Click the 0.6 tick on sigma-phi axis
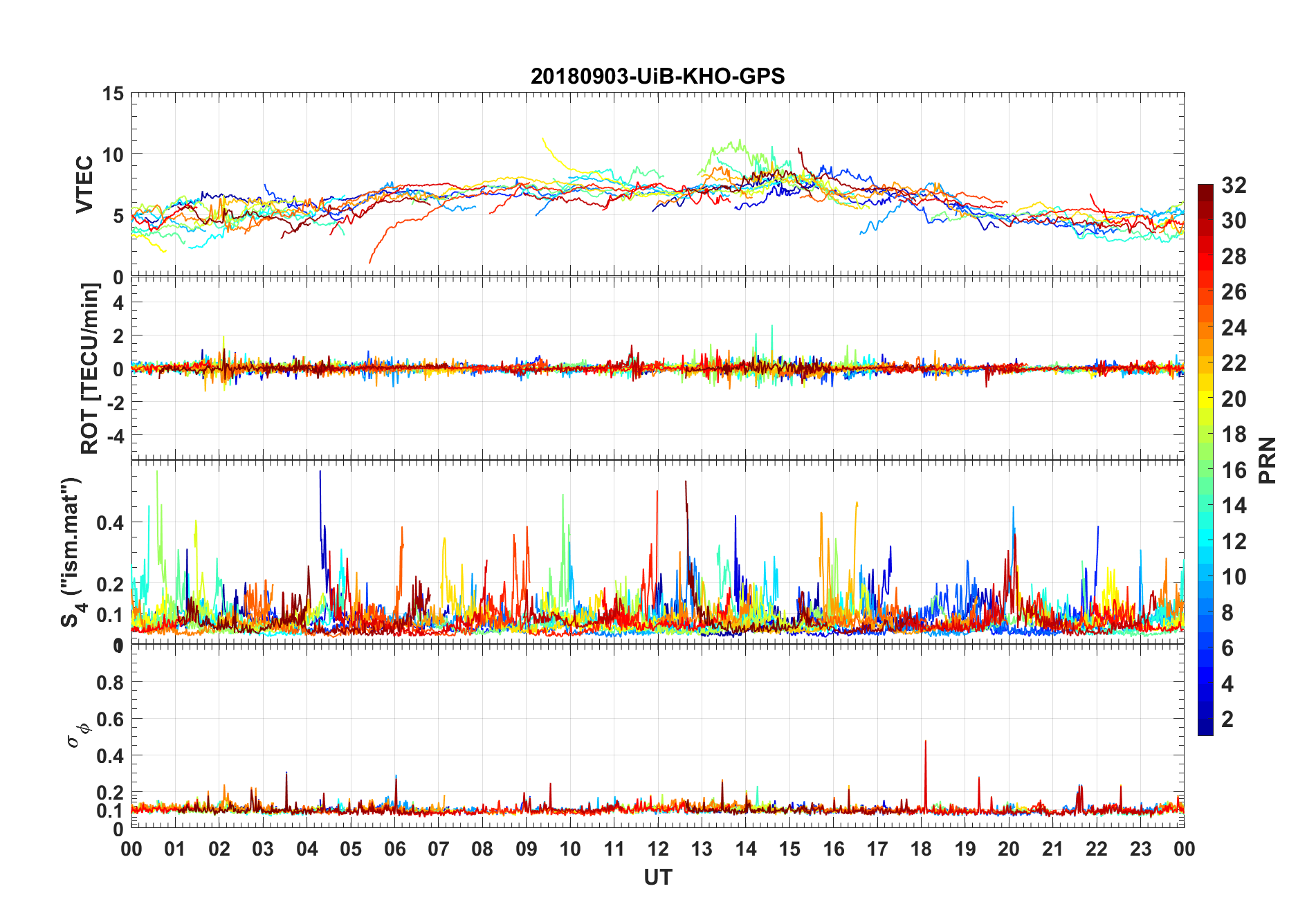1316x920 pixels. pyautogui.click(x=111, y=719)
